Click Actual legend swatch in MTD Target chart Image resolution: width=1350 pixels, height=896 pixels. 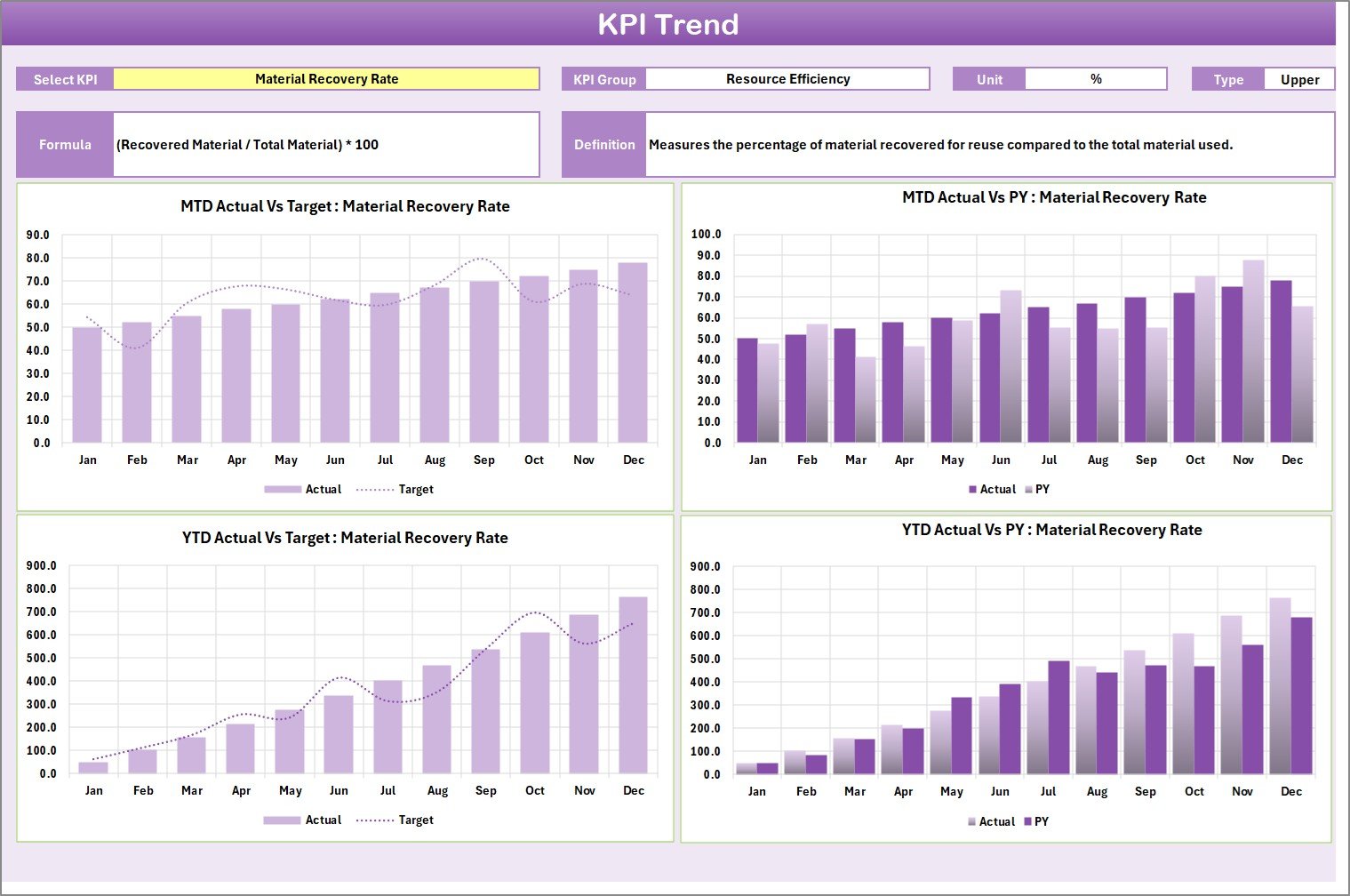point(283,490)
